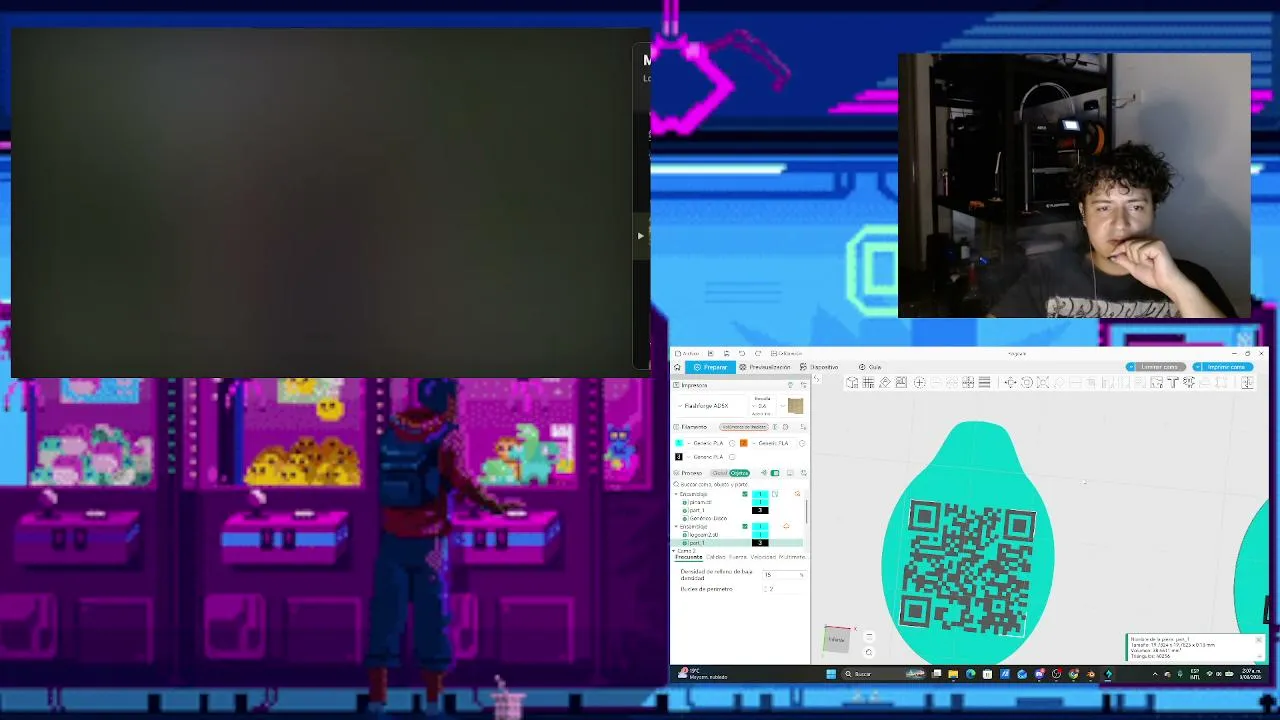This screenshot has height=720, width=1280.
Task: Click the object search field in Proceso
Action: click(x=738, y=484)
